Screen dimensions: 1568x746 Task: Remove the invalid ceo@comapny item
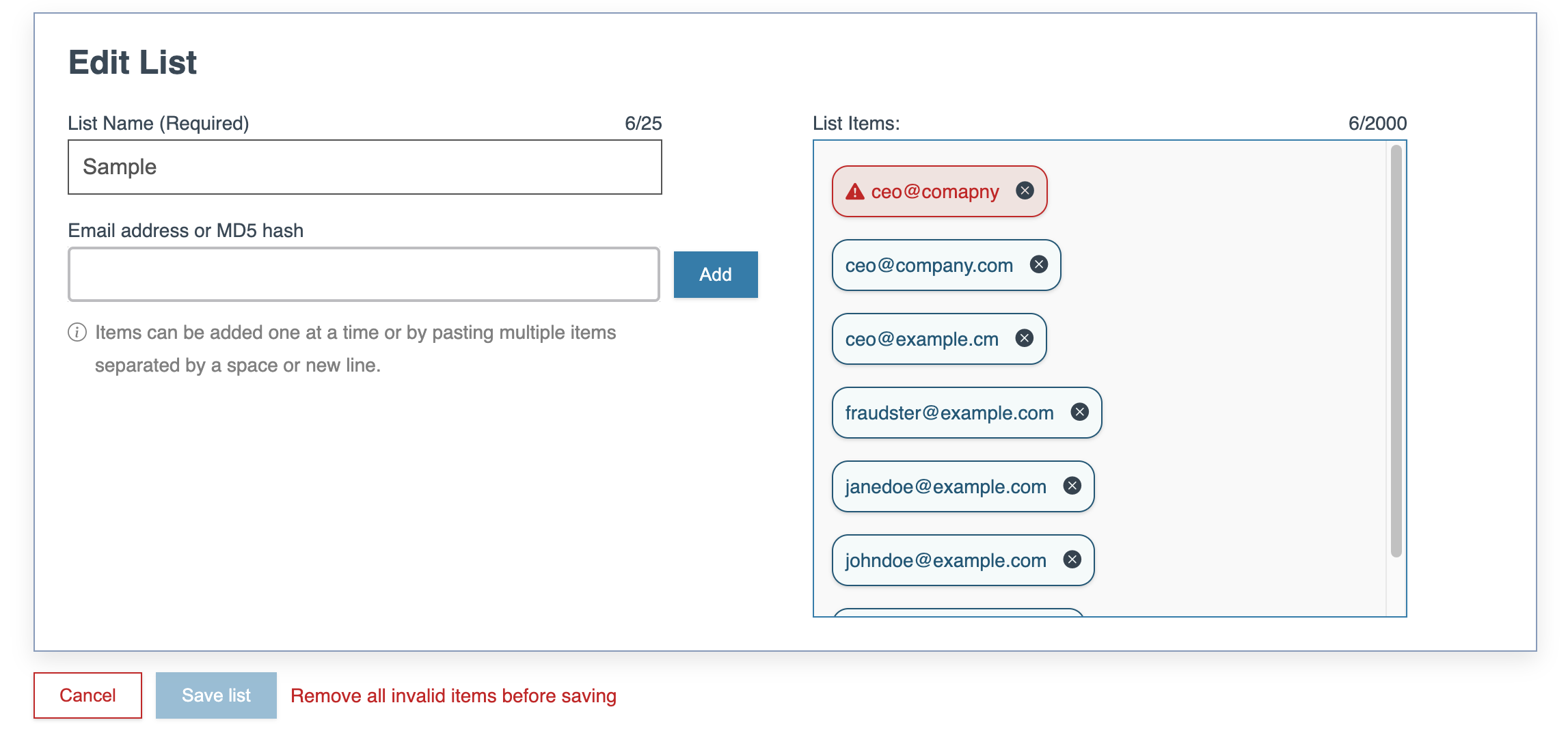[1025, 191]
